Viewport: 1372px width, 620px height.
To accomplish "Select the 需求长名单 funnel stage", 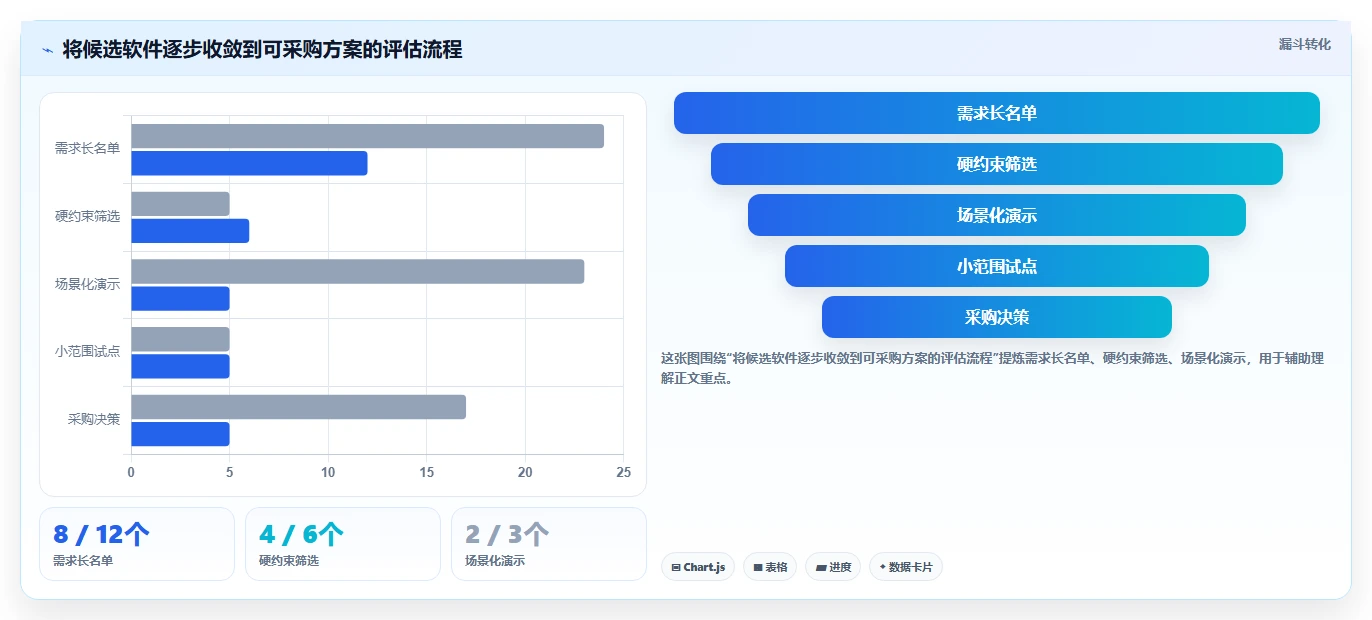I will 997,113.
